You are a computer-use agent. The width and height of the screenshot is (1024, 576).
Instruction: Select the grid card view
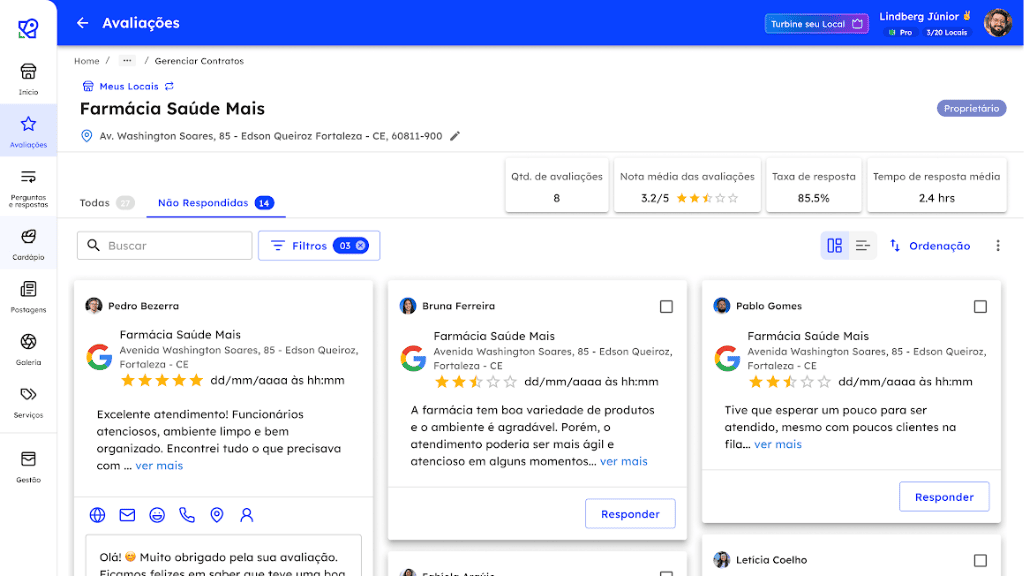click(835, 246)
